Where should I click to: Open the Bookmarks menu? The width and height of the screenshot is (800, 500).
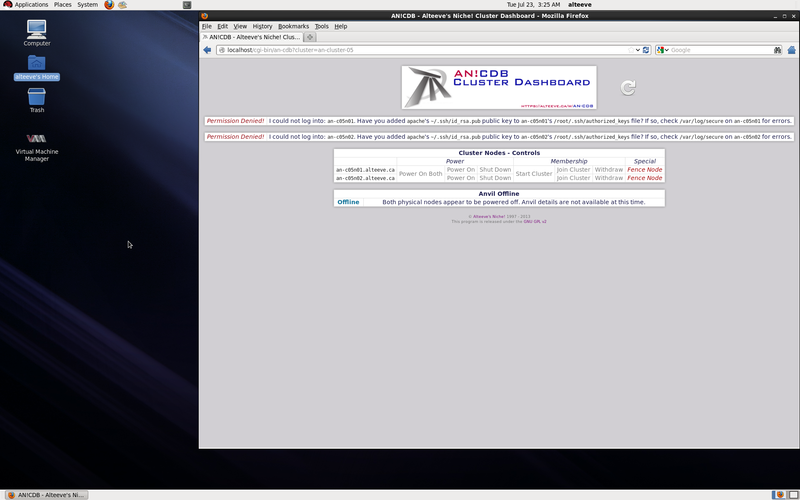pyautogui.click(x=293, y=26)
